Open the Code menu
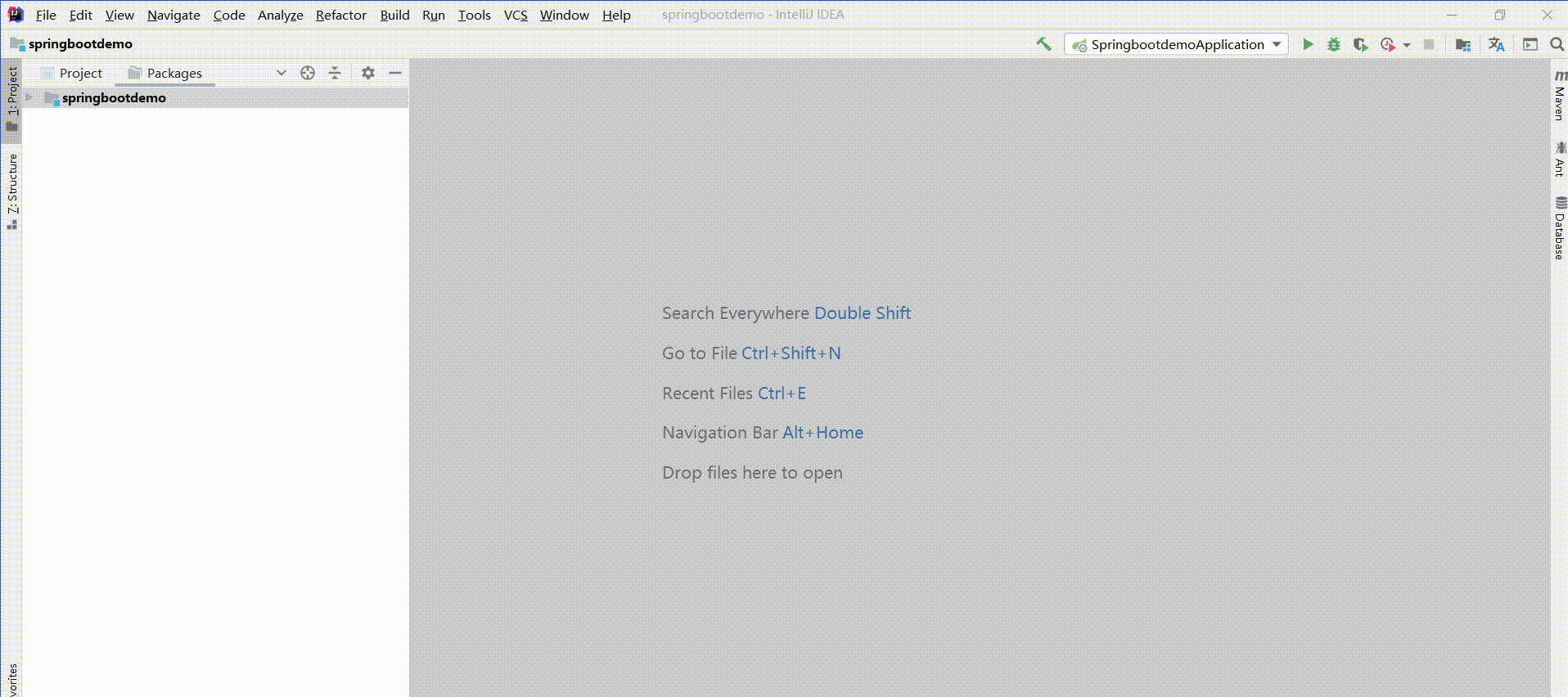This screenshot has width=1568, height=697. coord(229,15)
